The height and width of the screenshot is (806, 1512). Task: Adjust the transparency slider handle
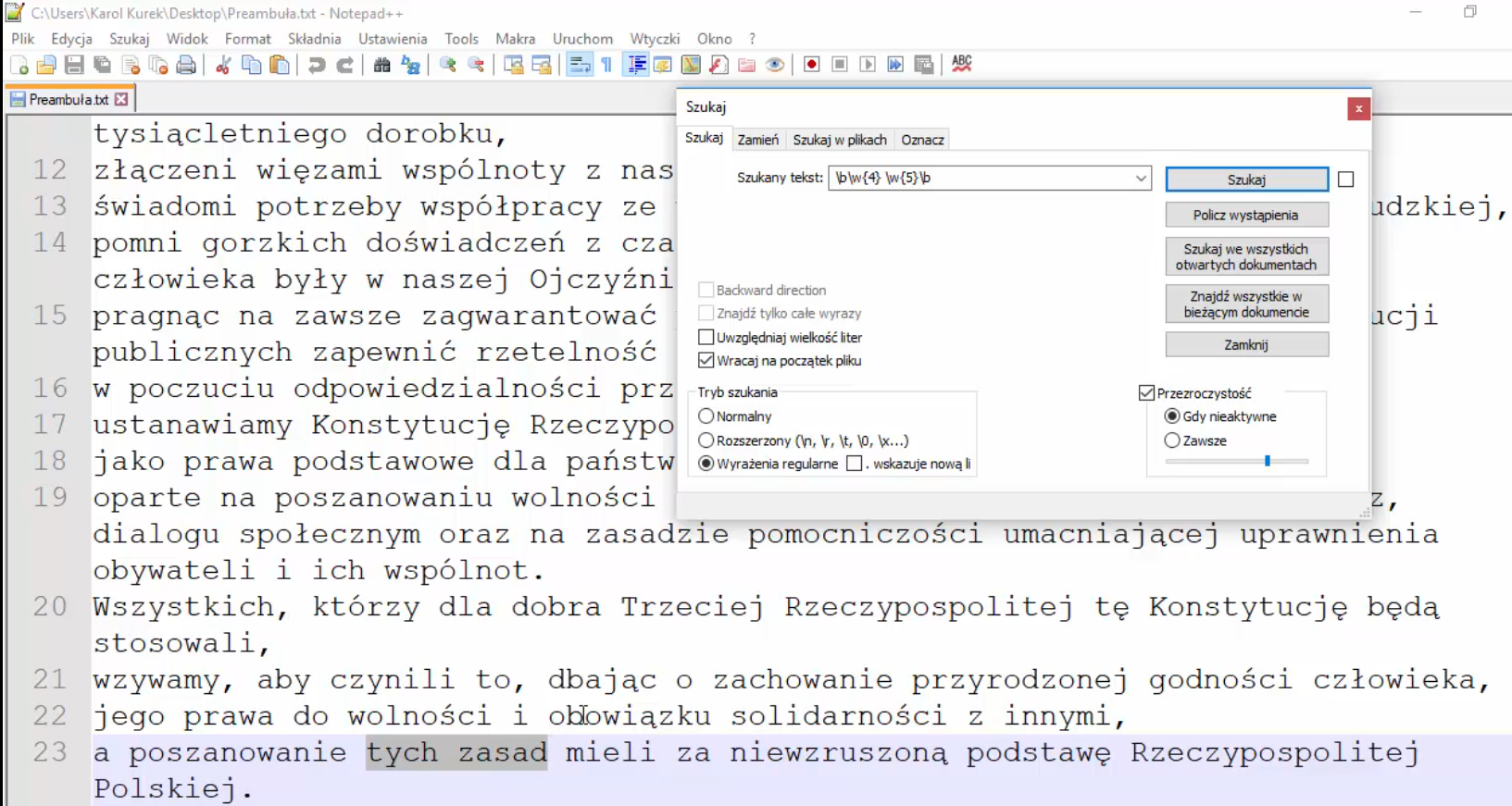coord(1267,460)
